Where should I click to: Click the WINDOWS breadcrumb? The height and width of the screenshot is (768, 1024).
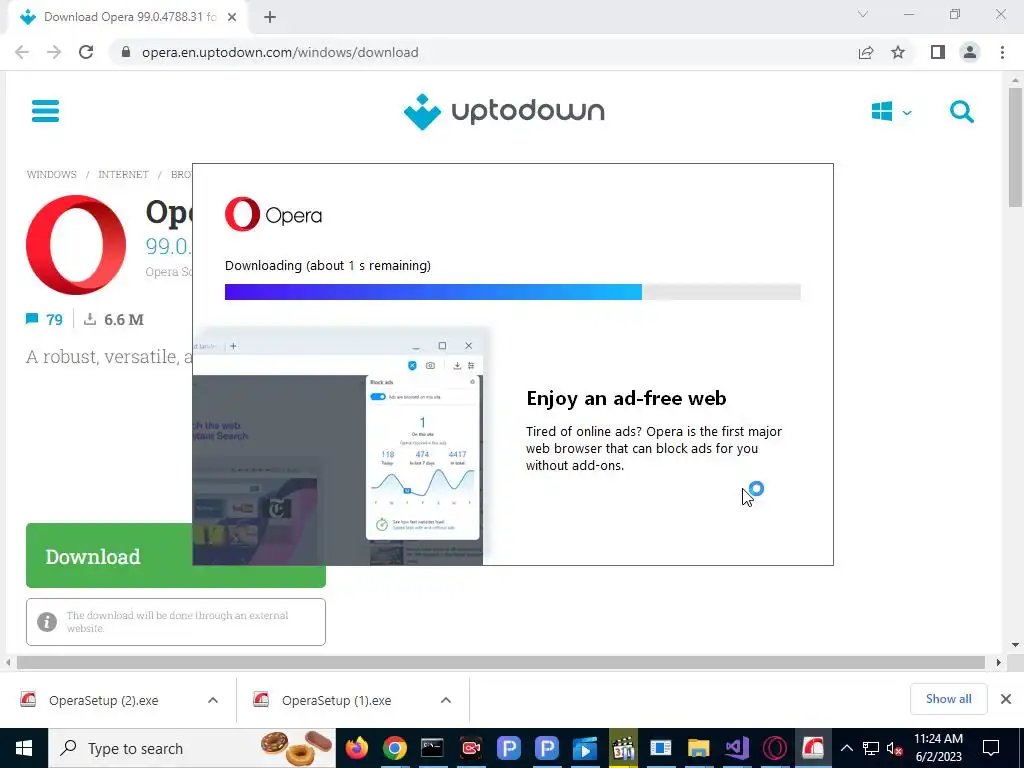tap(52, 174)
